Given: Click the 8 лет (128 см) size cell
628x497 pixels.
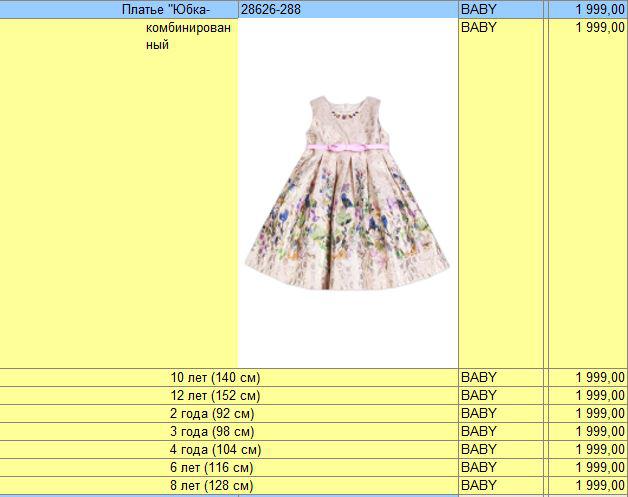Looking at the screenshot, I should tap(212, 485).
